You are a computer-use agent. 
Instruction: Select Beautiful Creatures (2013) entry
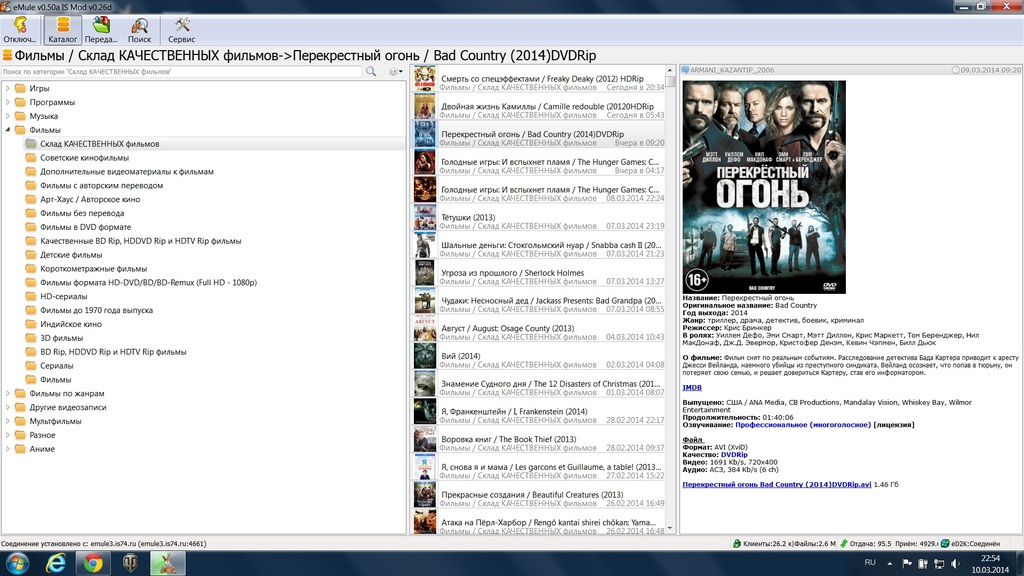[x=539, y=496]
